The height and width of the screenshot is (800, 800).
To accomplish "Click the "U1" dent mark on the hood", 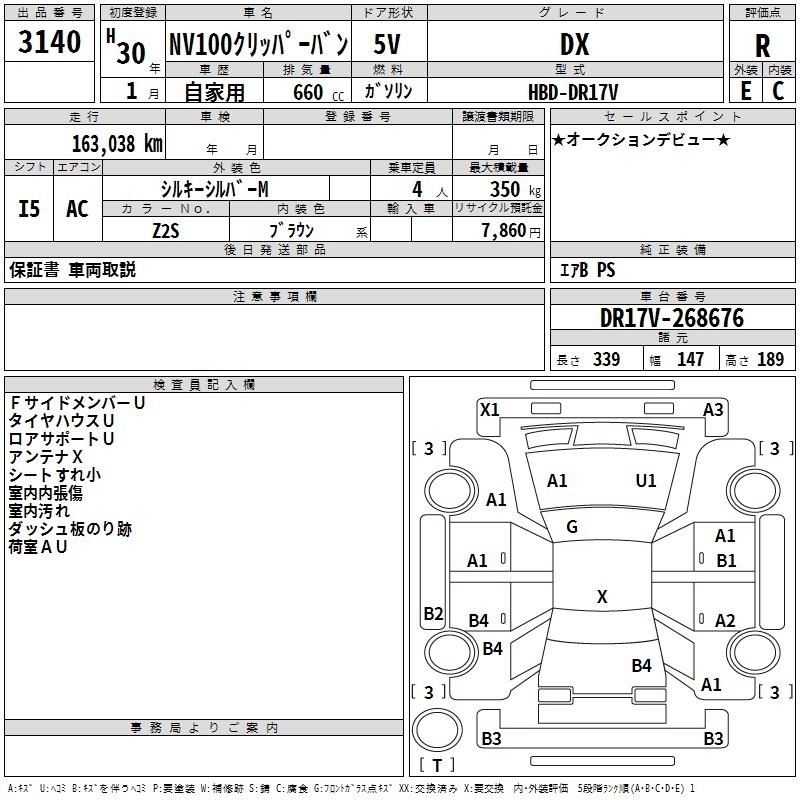I will coord(646,481).
